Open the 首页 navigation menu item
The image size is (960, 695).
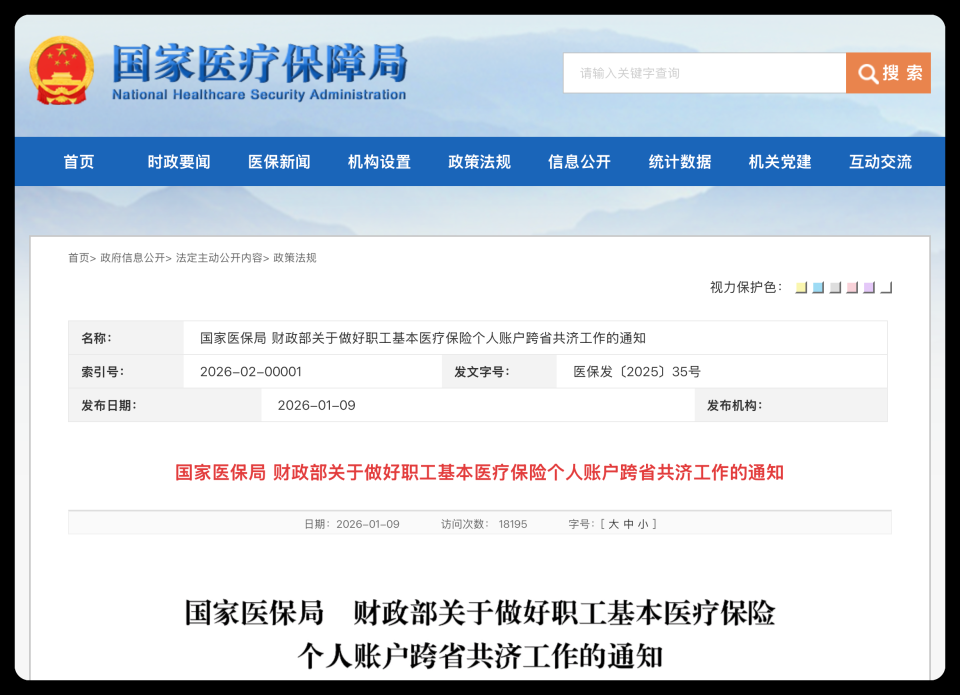pos(79,162)
